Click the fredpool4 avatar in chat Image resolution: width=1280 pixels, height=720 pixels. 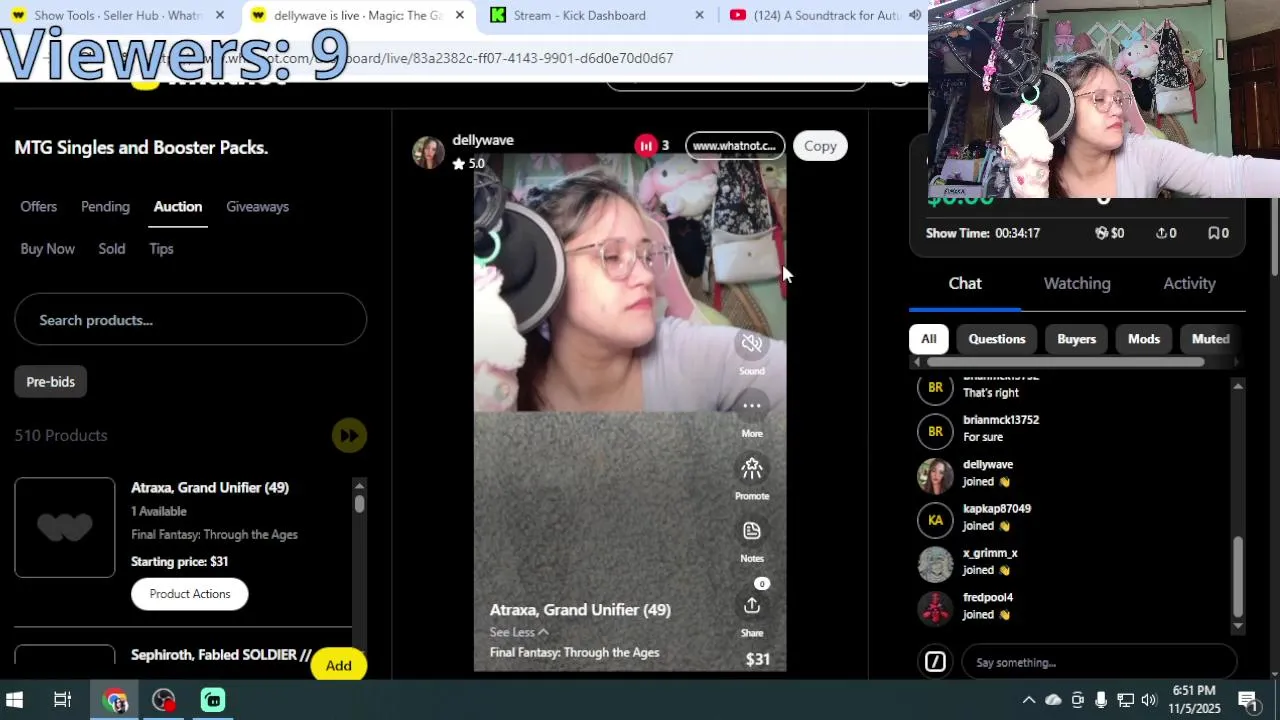click(935, 608)
